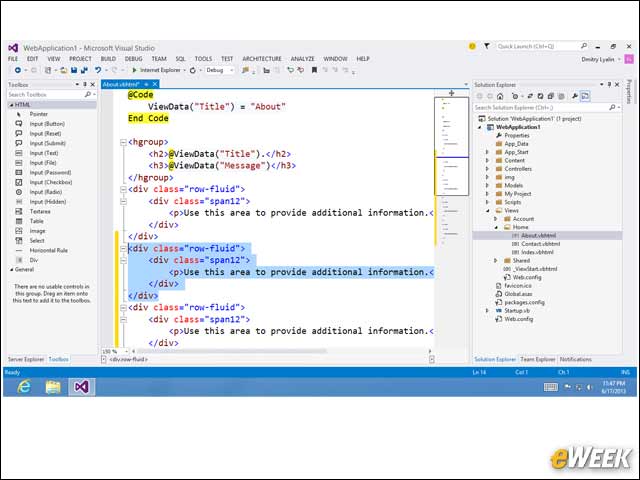Collapse the Views folder node
Image resolution: width=640 pixels, height=480 pixels.
click(x=487, y=211)
